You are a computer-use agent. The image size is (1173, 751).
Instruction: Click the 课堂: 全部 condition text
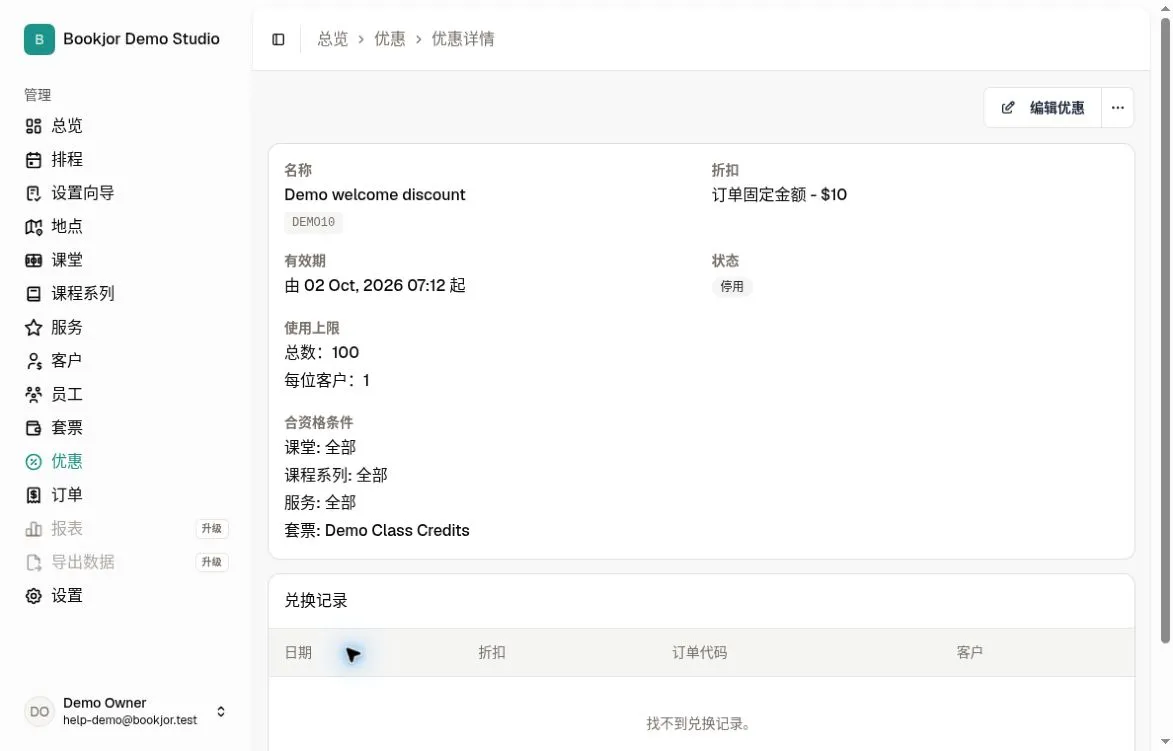point(320,447)
